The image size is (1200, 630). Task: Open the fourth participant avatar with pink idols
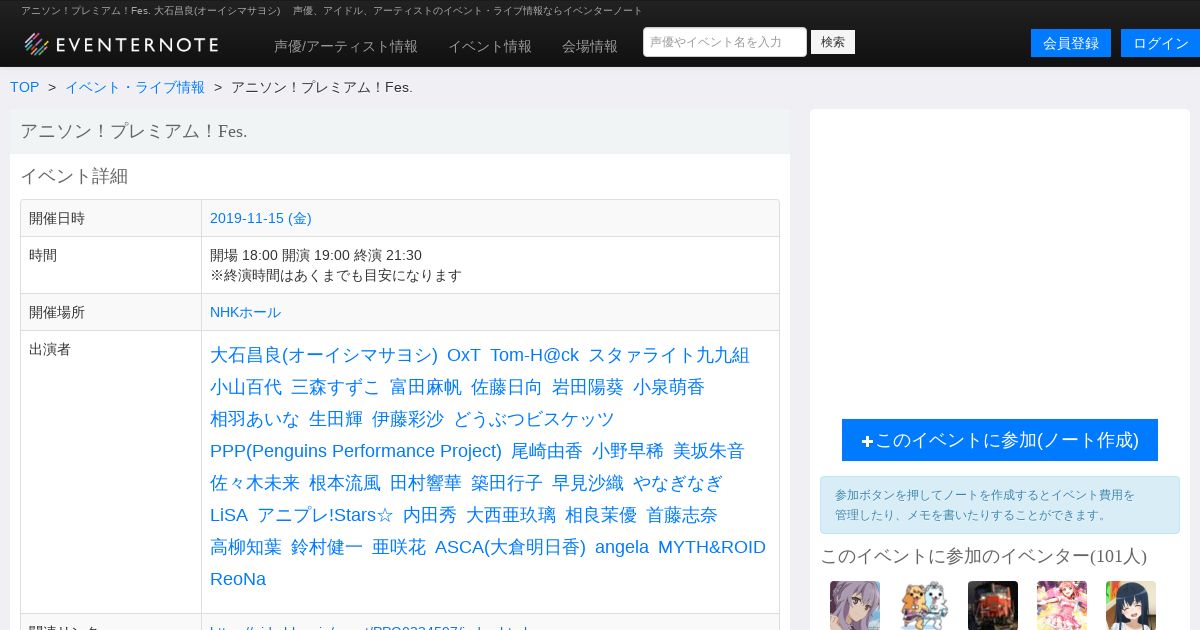click(1062, 606)
